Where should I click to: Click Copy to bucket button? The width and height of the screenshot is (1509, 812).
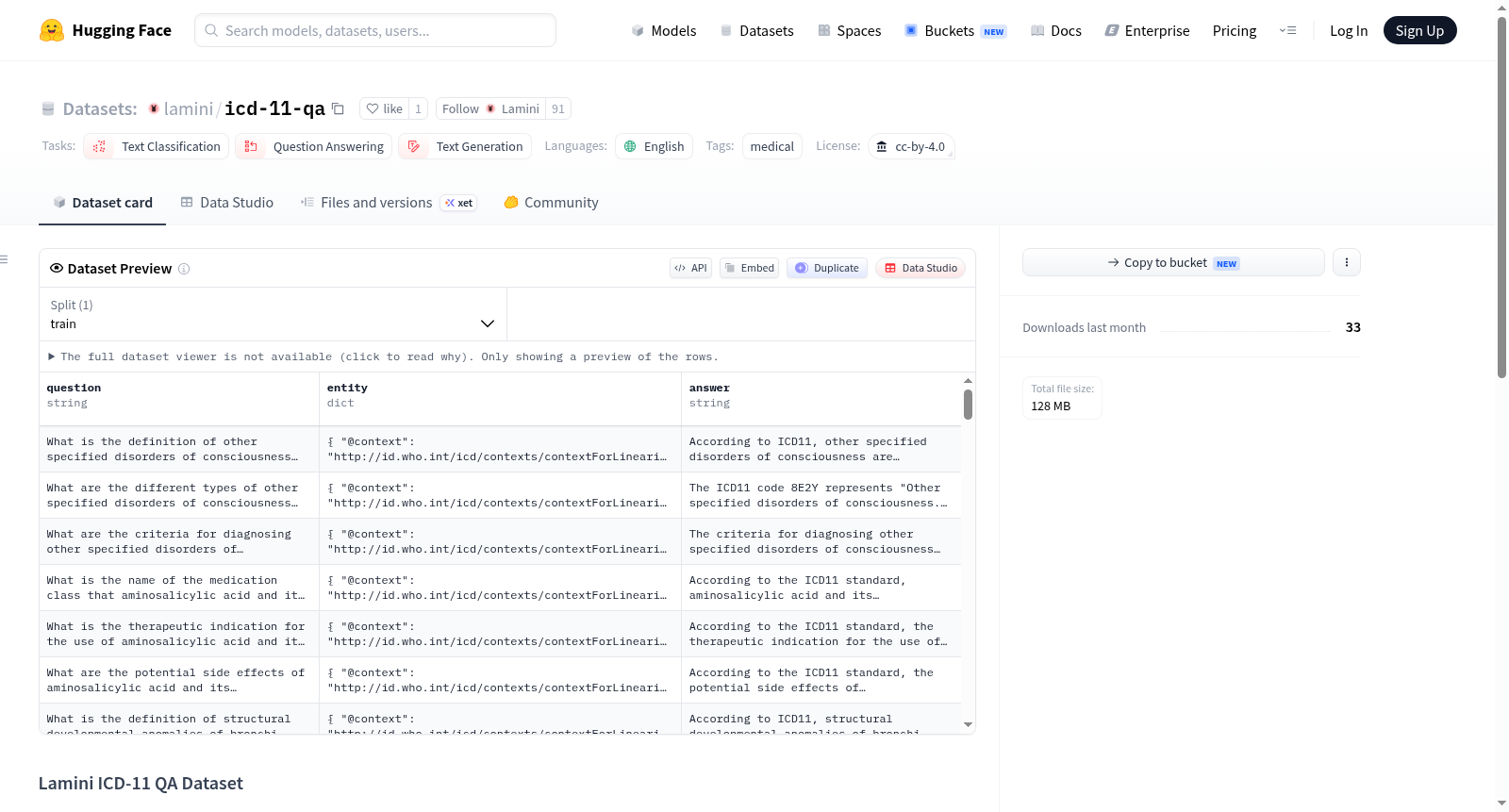pos(1173,262)
